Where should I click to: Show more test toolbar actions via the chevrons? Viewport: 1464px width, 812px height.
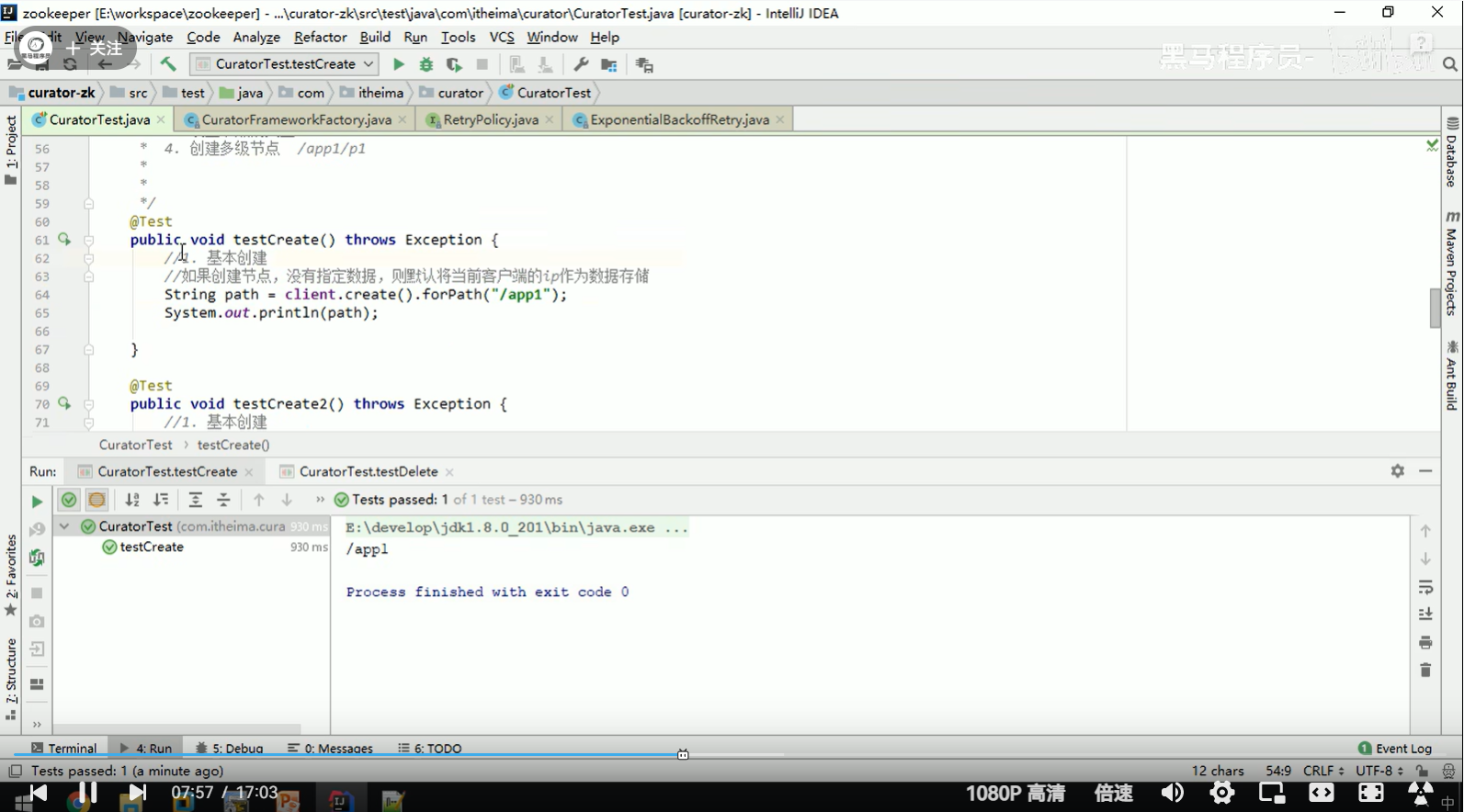click(320, 500)
